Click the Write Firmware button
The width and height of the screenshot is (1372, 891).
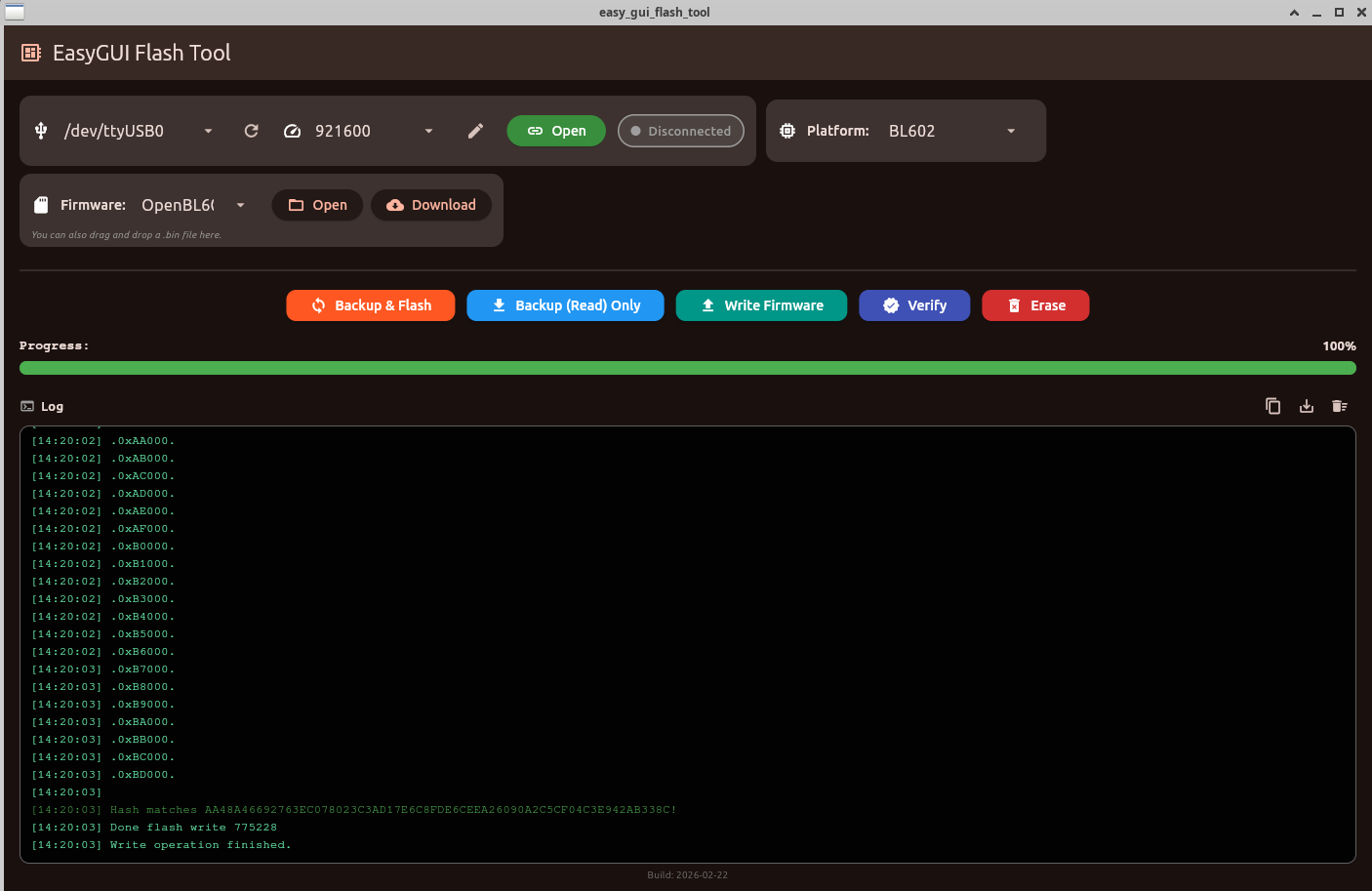coord(762,305)
